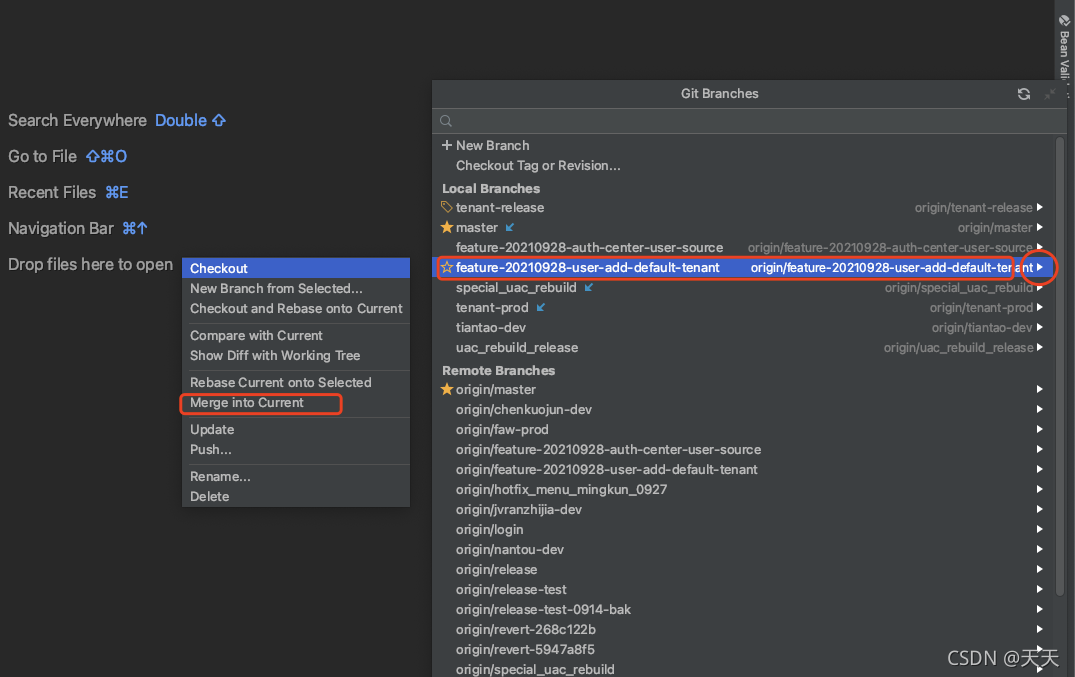This screenshot has width=1075, height=677.
Task: Expand submenu arrow for origin/master
Action: 1040,389
